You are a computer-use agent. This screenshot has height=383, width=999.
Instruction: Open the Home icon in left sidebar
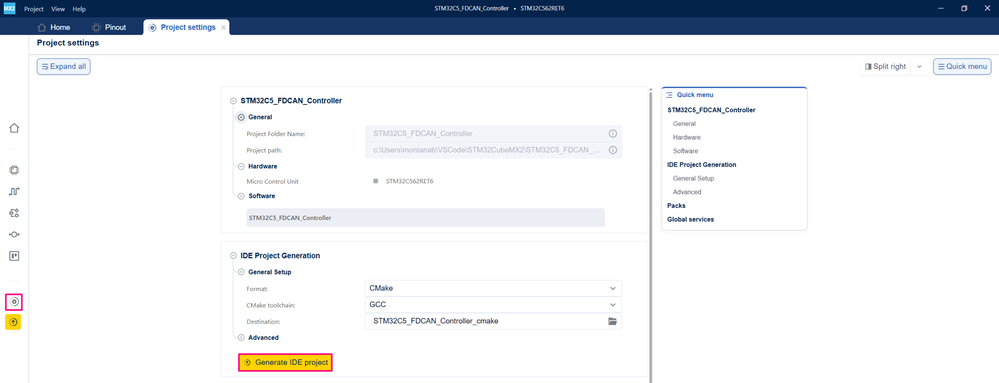14,128
